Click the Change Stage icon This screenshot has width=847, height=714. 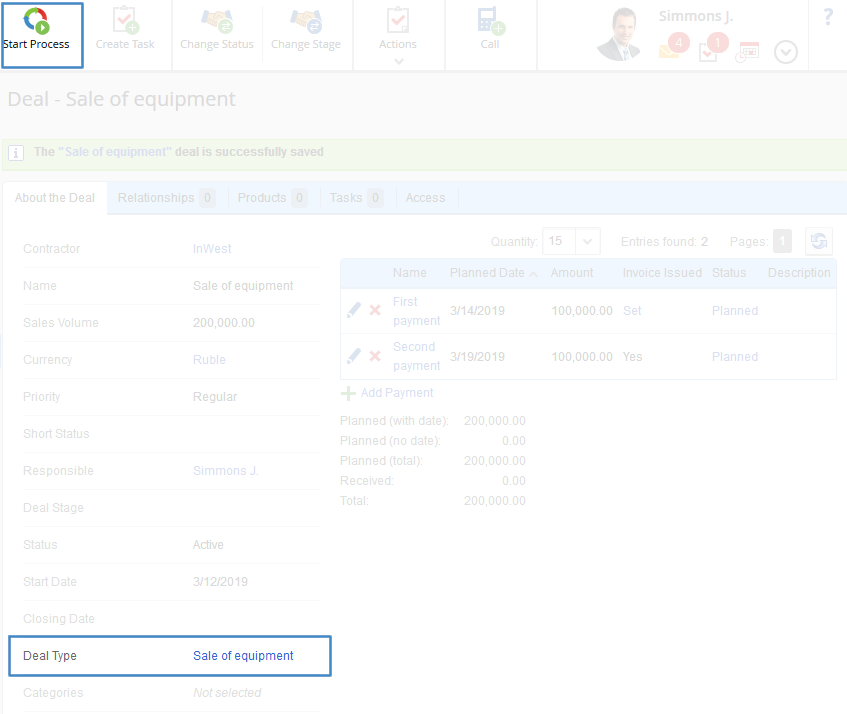(x=306, y=21)
